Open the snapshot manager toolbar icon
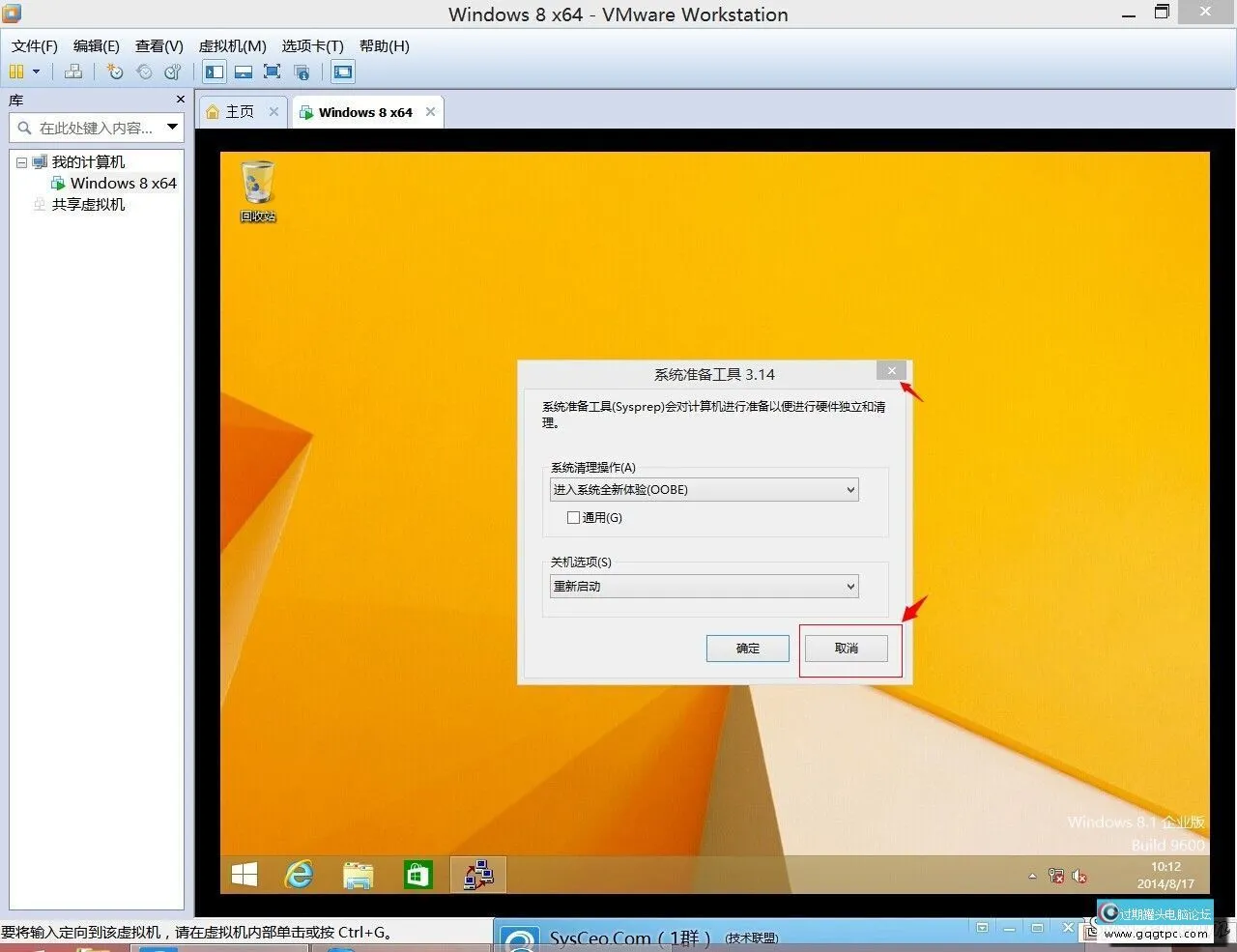 [x=173, y=72]
